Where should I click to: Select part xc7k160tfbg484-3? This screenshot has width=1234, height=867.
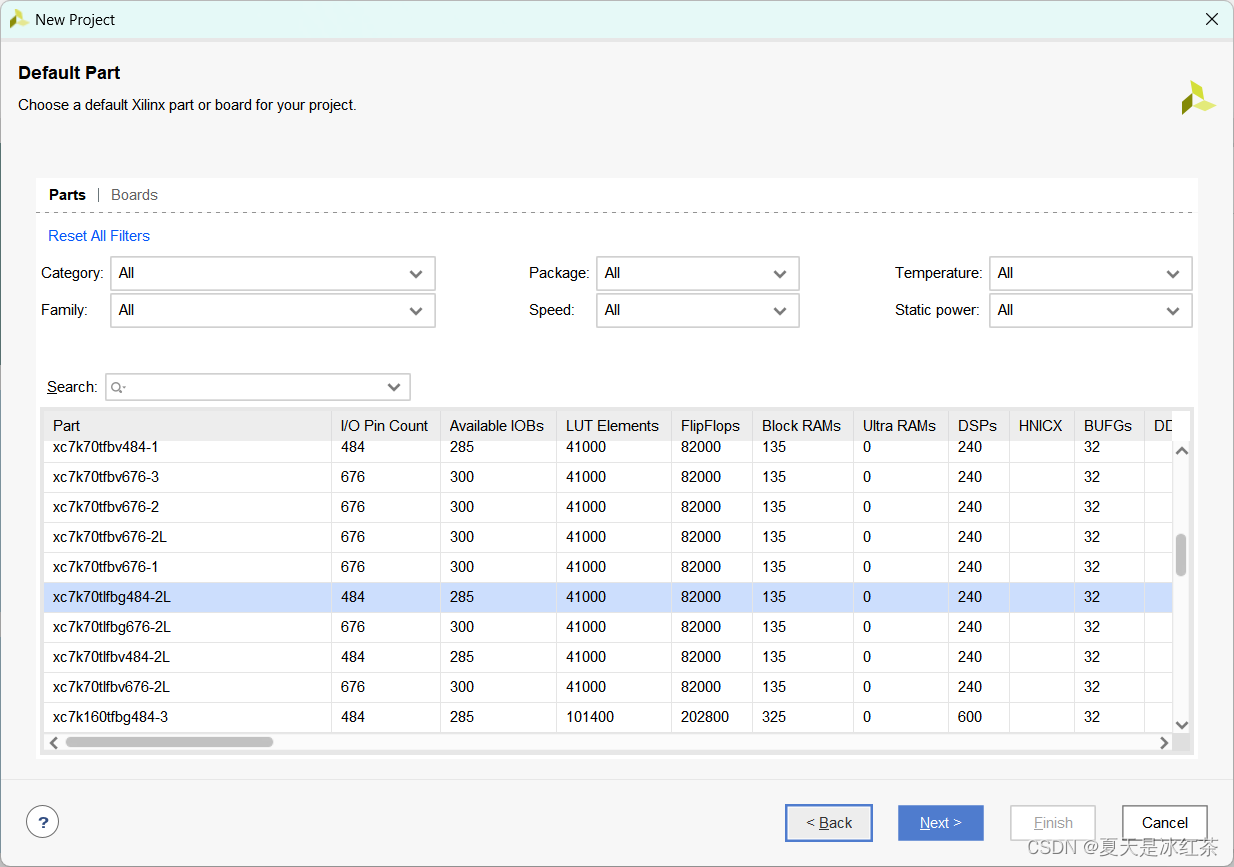607,717
